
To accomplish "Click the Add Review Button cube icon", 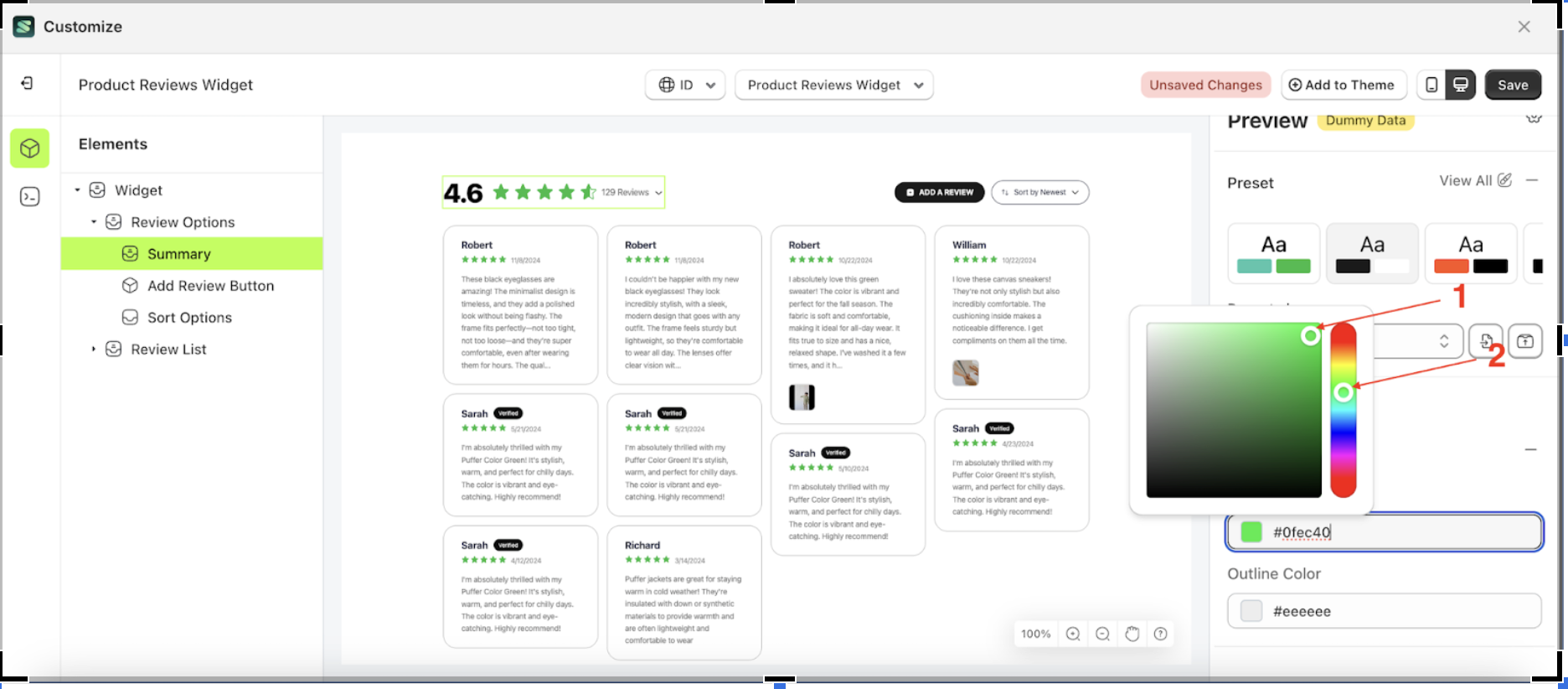I will (130, 286).
